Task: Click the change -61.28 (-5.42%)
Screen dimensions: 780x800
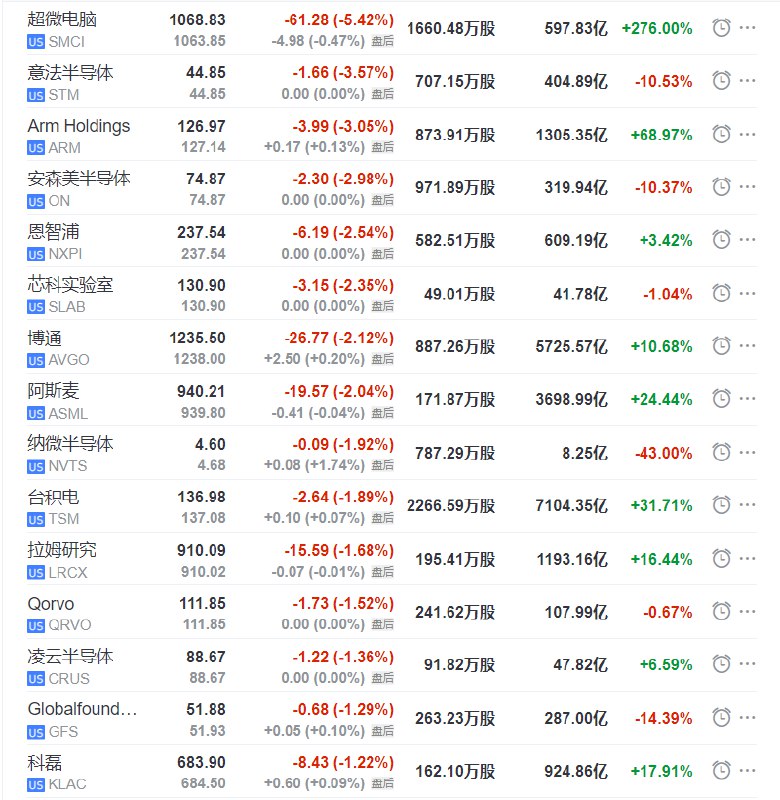Action: coord(339,20)
